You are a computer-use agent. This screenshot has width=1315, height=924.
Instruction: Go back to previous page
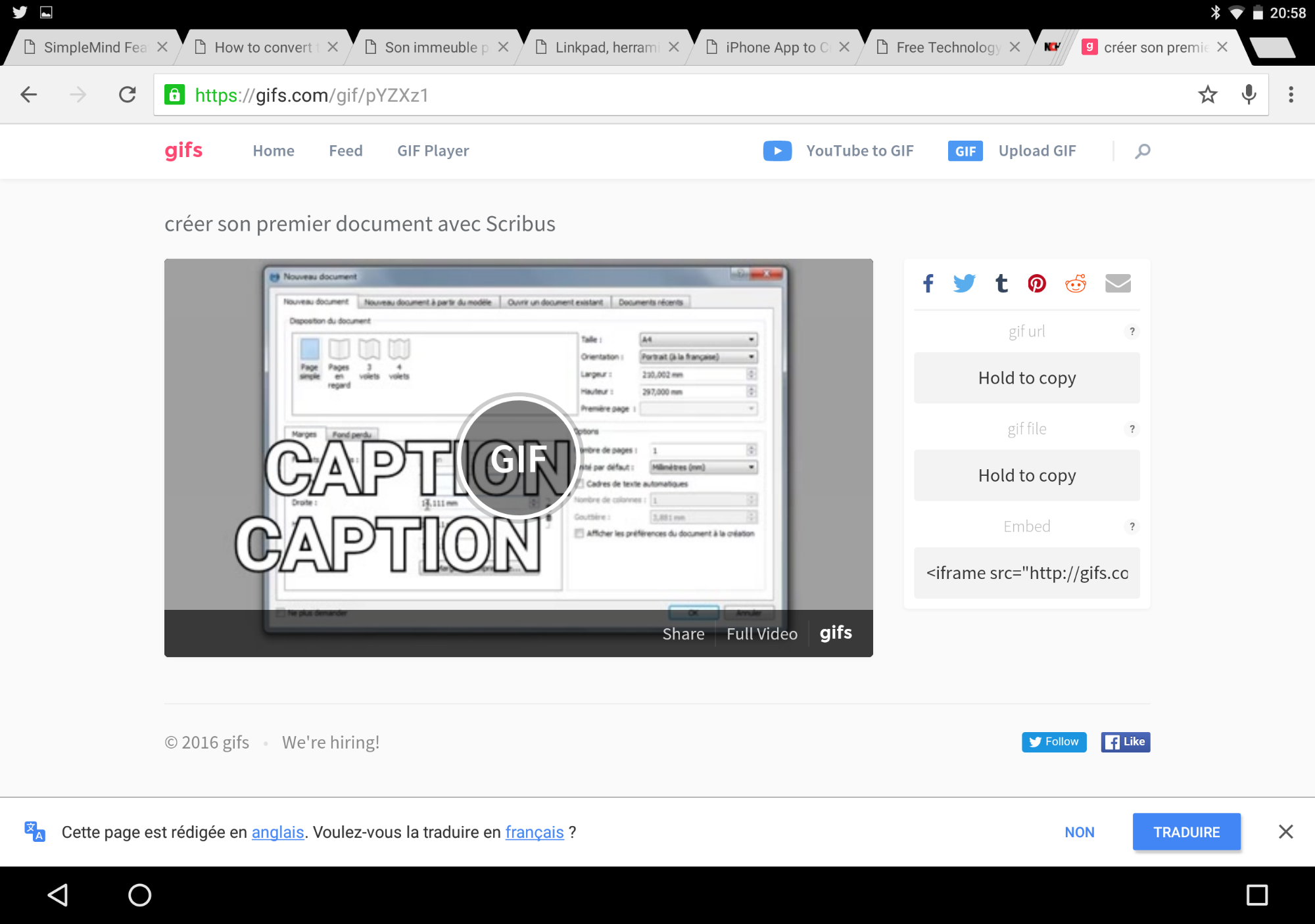tap(29, 95)
